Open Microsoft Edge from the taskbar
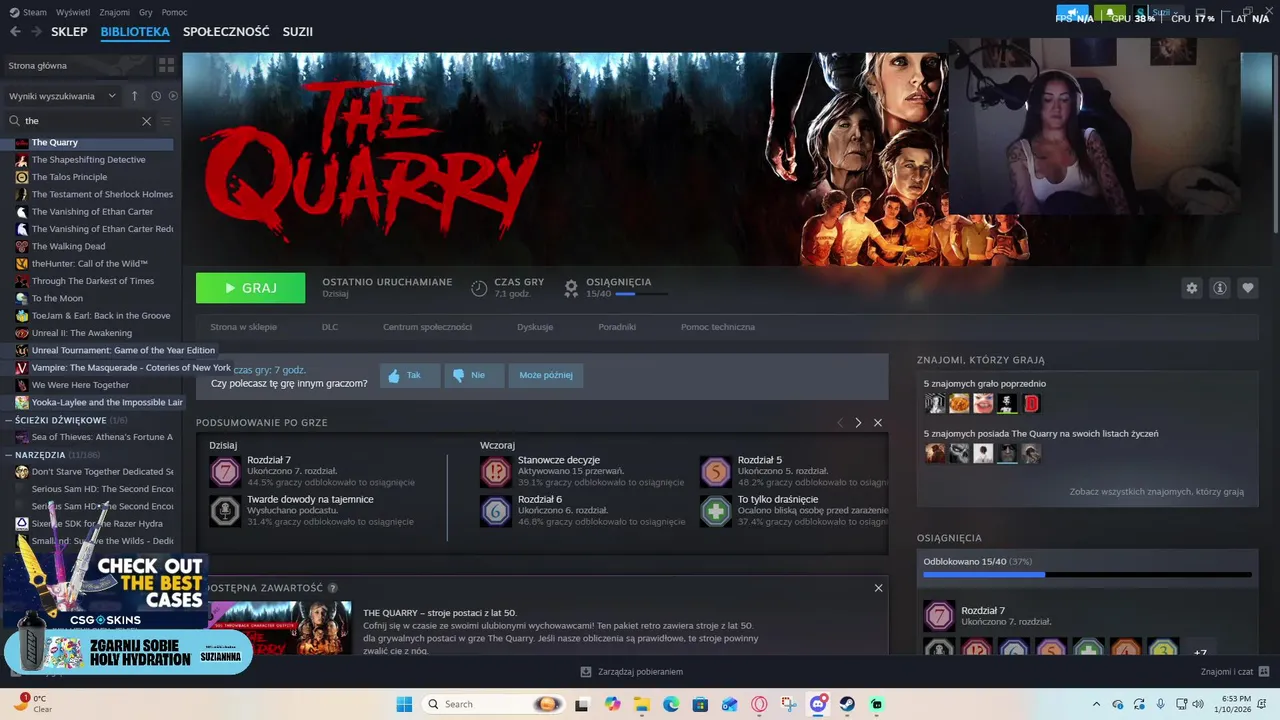 [x=671, y=704]
